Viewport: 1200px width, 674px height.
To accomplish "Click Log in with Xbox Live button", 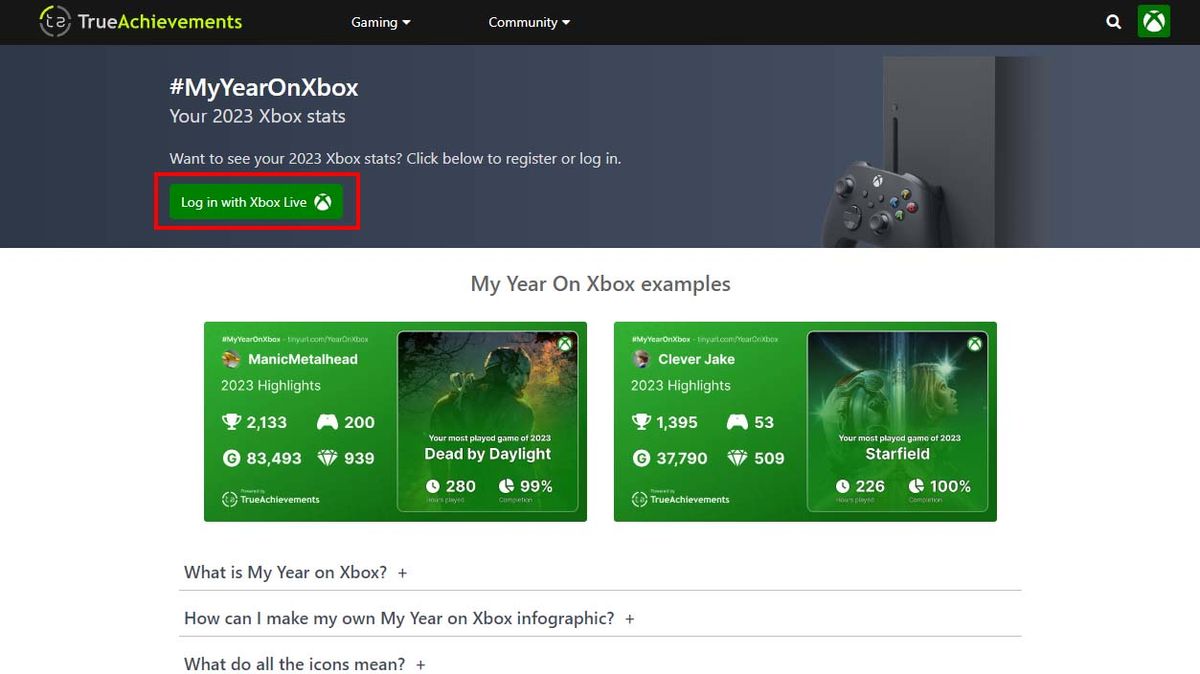I will pyautogui.click(x=256, y=202).
